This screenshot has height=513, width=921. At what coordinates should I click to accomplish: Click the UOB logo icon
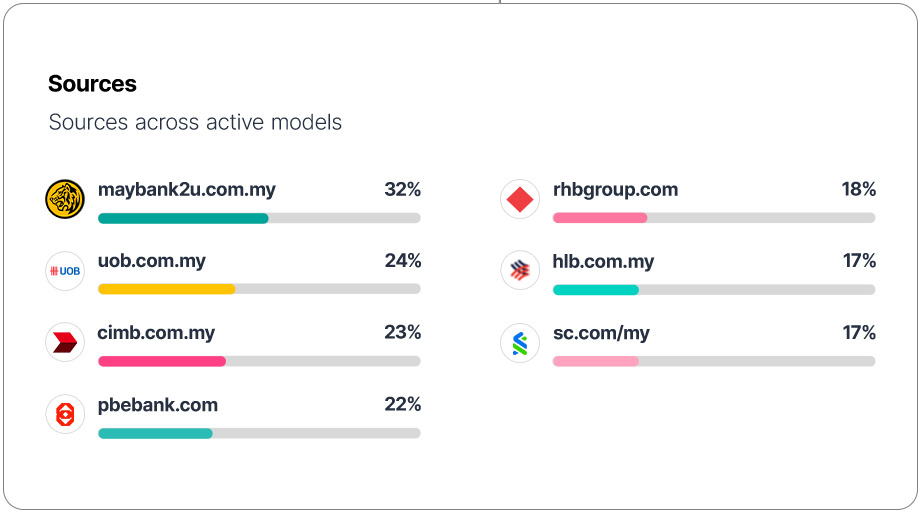click(x=65, y=271)
